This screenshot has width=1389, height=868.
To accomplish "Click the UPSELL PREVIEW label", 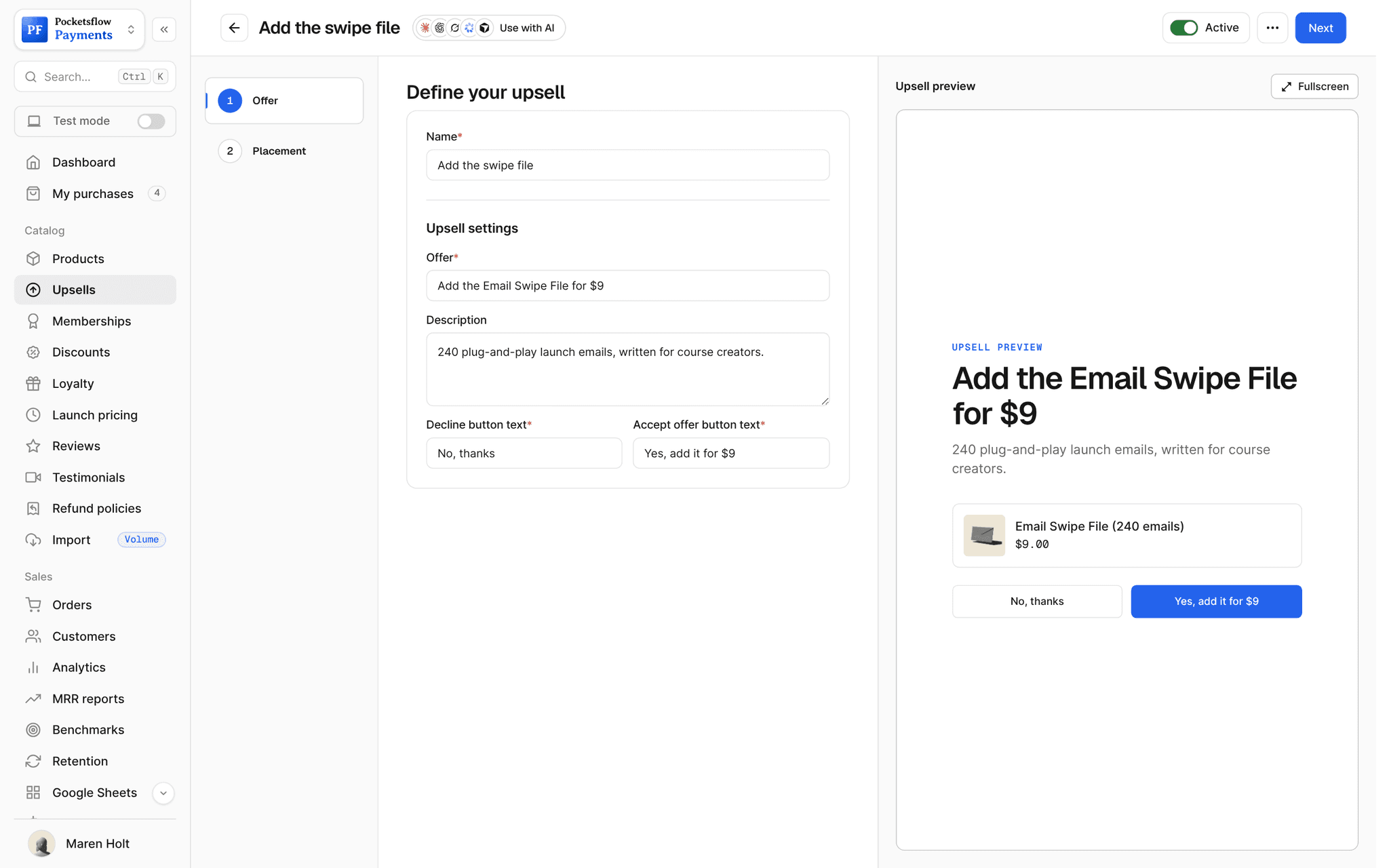I will click(997, 347).
